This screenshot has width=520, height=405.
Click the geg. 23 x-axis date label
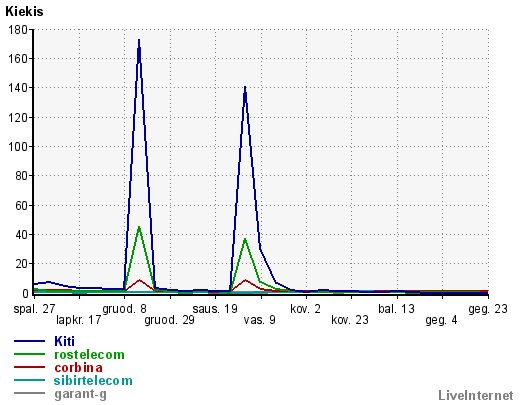click(x=488, y=309)
